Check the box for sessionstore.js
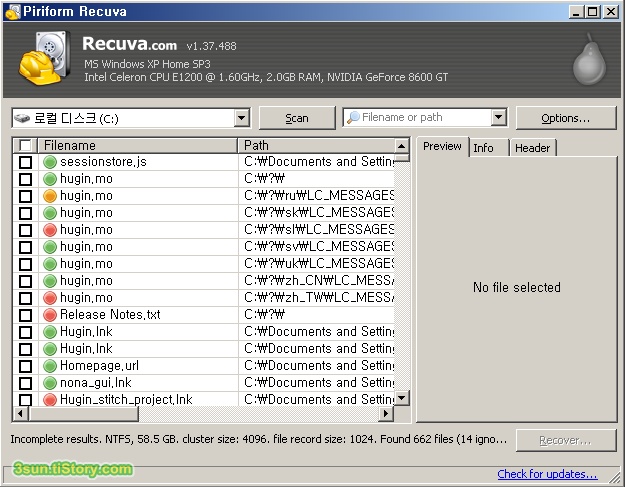 [26, 162]
